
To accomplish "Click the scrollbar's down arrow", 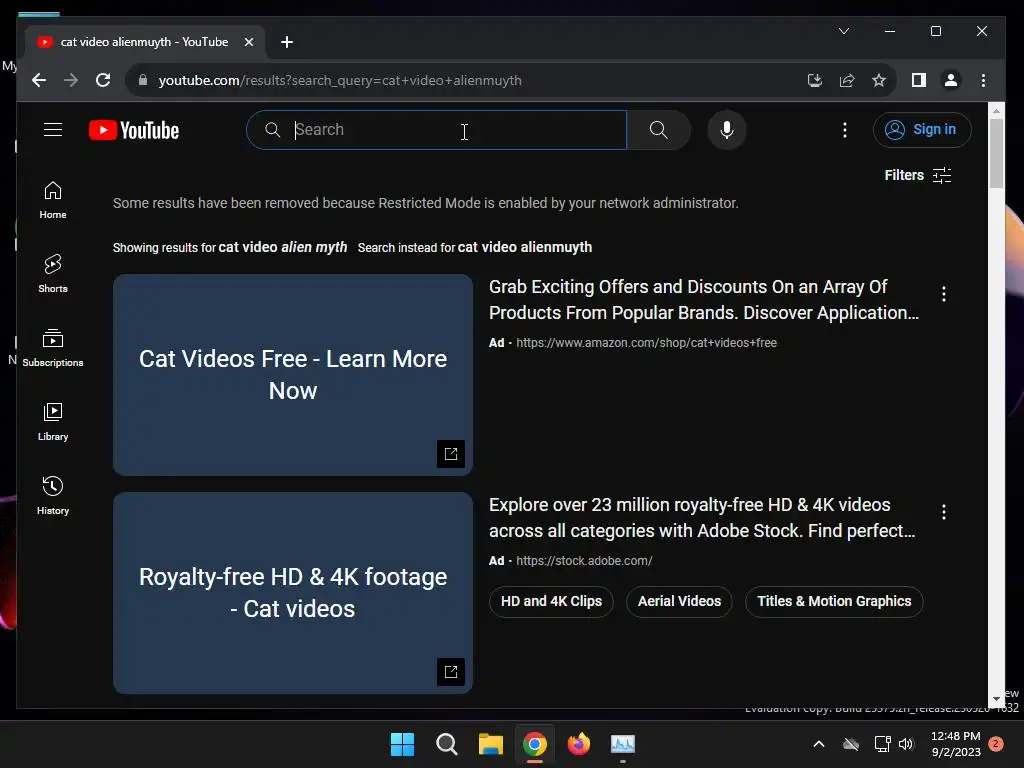I will tap(996, 700).
